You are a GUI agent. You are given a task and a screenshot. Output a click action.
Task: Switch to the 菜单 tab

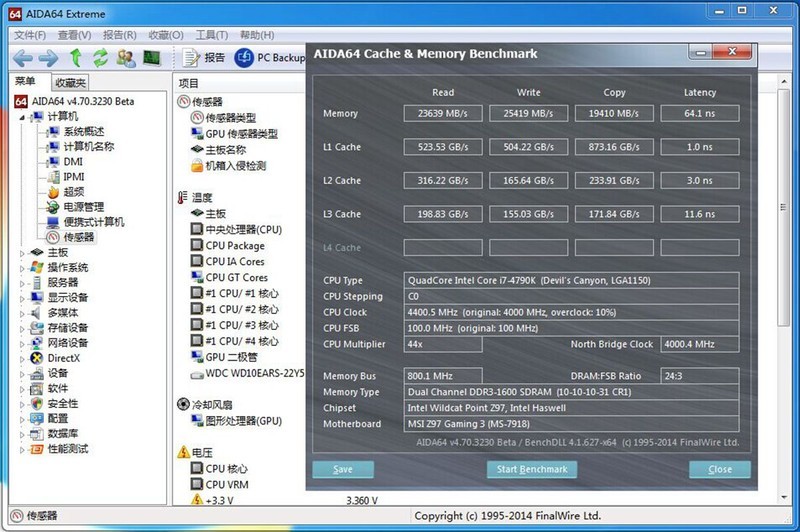[26, 82]
